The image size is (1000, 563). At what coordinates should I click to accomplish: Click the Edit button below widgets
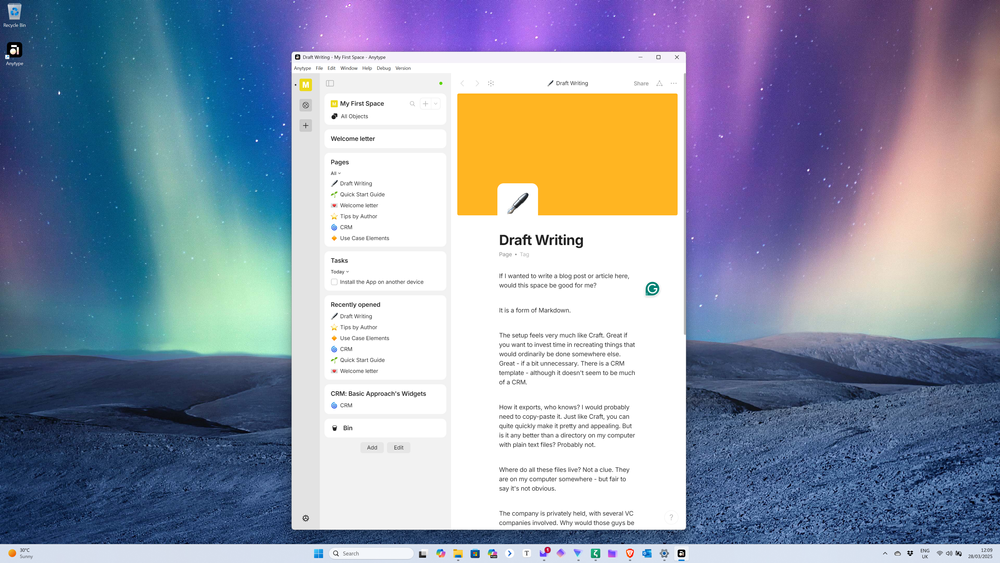click(x=398, y=448)
